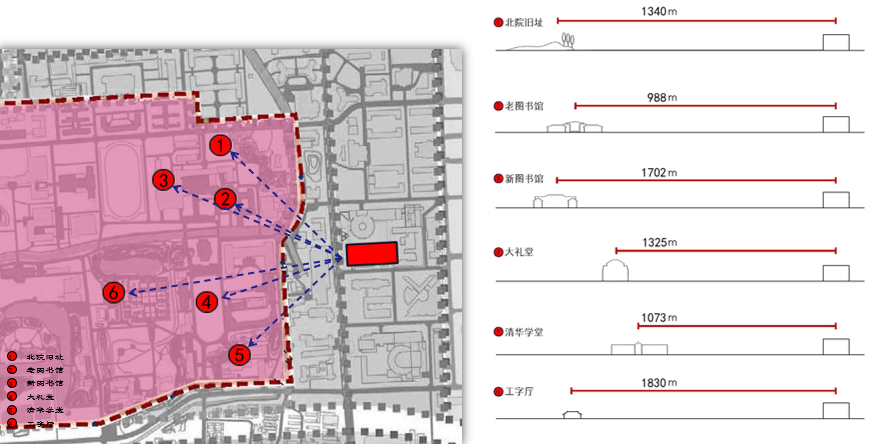This screenshot has height=444, width=877.
Task: Select map marker number 2
Action: point(226,199)
